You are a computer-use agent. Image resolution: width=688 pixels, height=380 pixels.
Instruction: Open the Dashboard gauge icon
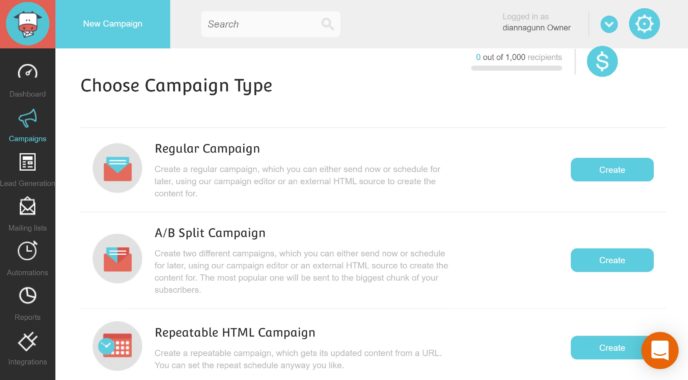27,72
